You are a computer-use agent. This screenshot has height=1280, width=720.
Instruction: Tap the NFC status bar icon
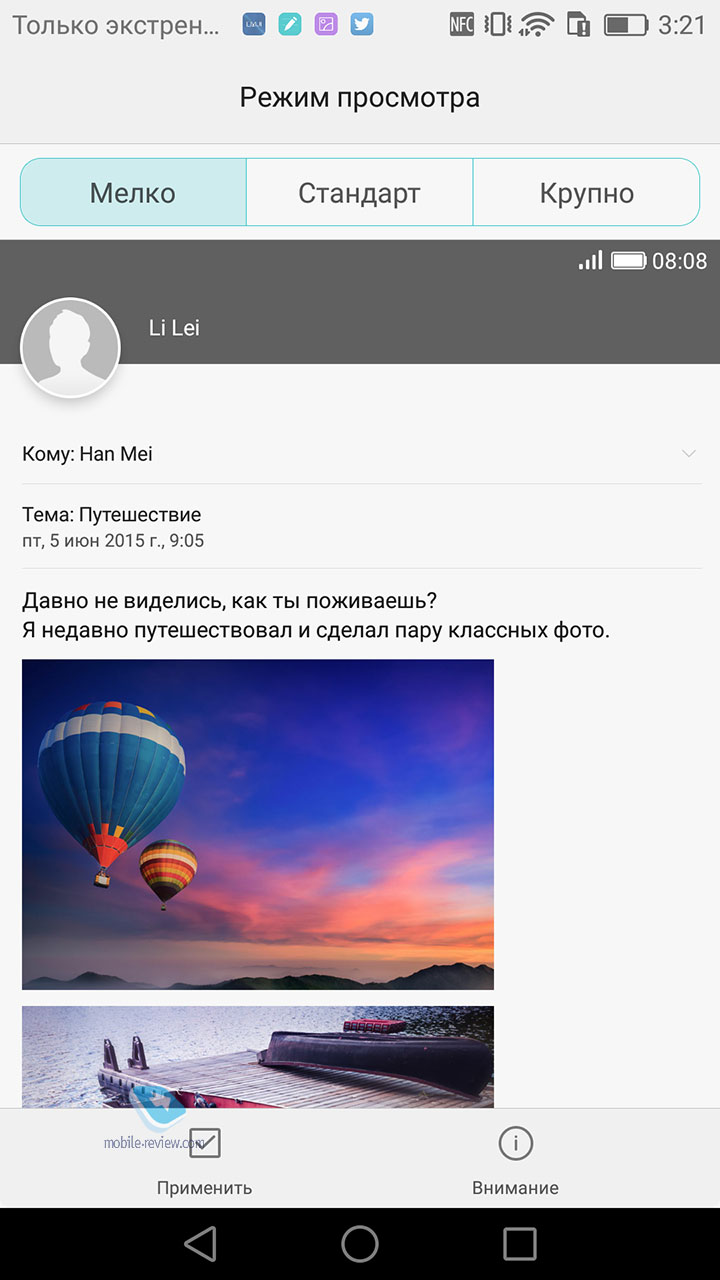coord(462,25)
